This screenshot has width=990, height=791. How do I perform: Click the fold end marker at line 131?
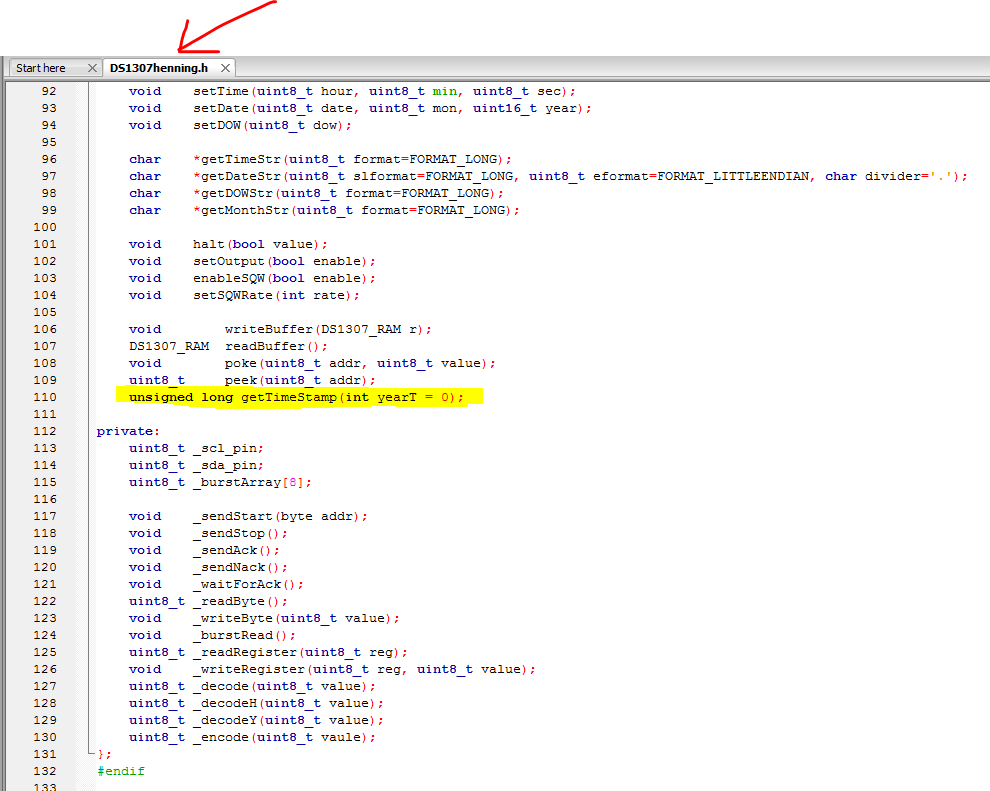coord(89,753)
